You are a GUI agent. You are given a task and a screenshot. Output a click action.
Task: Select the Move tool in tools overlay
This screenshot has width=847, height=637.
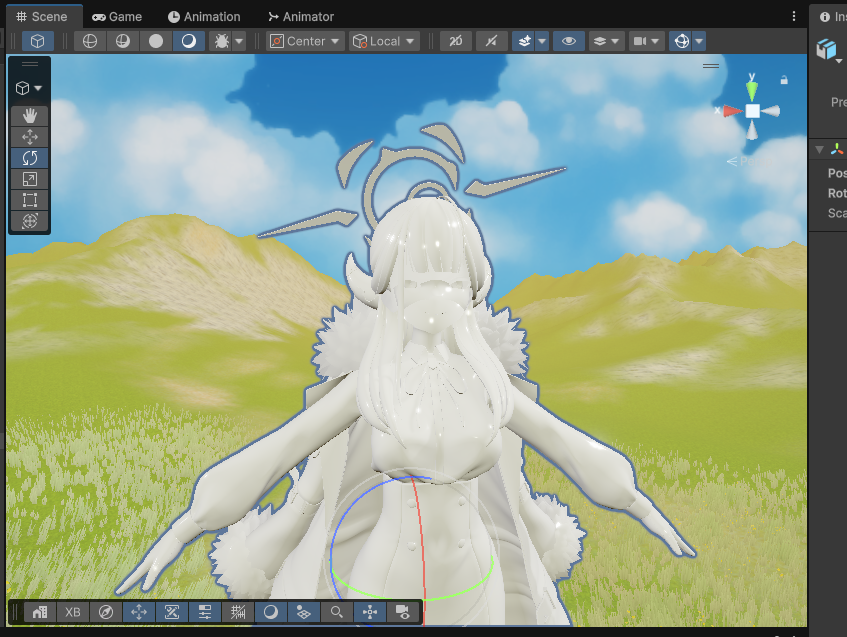(30, 137)
